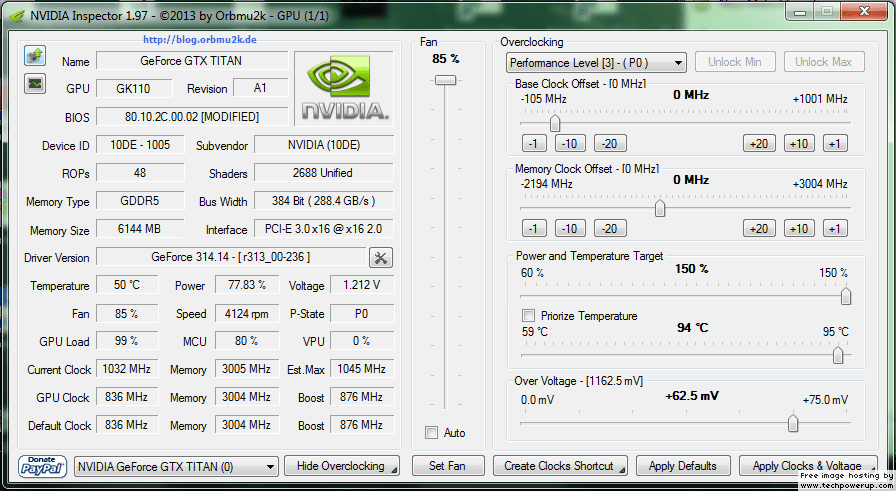
Task: Open driver profile settings wrench icon
Action: click(x=381, y=258)
